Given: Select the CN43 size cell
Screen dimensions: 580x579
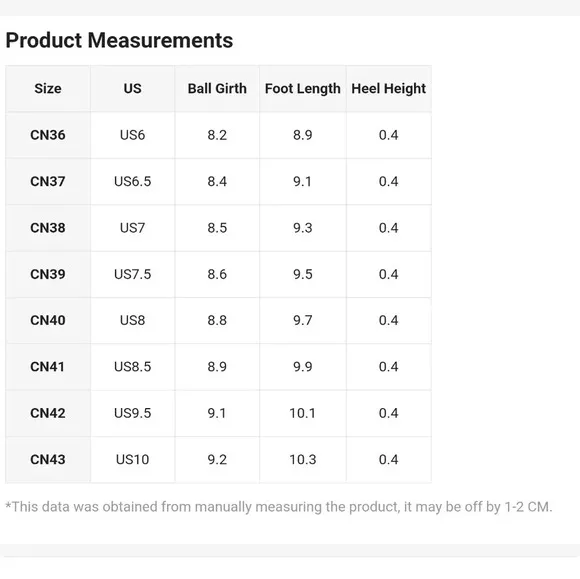Looking at the screenshot, I should coord(48,460).
